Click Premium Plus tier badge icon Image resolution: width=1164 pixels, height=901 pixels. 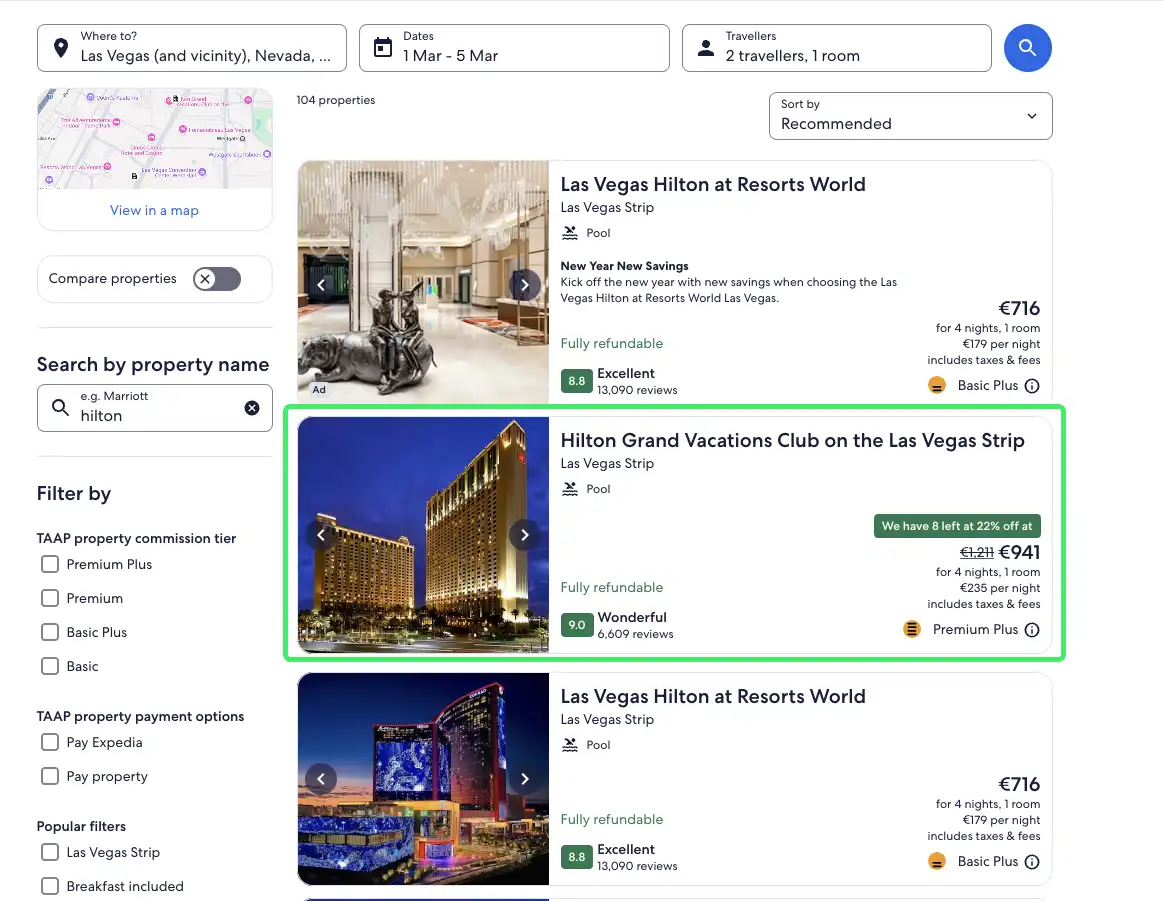click(x=912, y=629)
